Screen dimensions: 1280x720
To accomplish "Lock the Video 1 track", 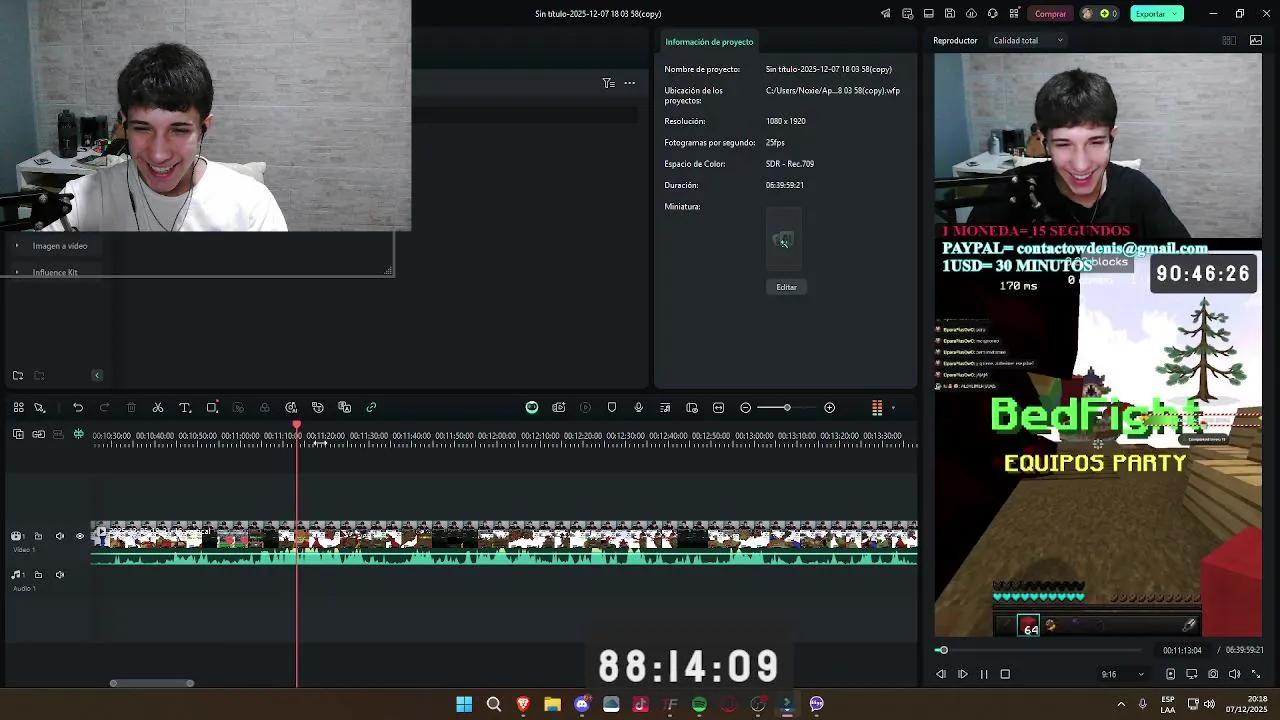I will click(x=38, y=537).
